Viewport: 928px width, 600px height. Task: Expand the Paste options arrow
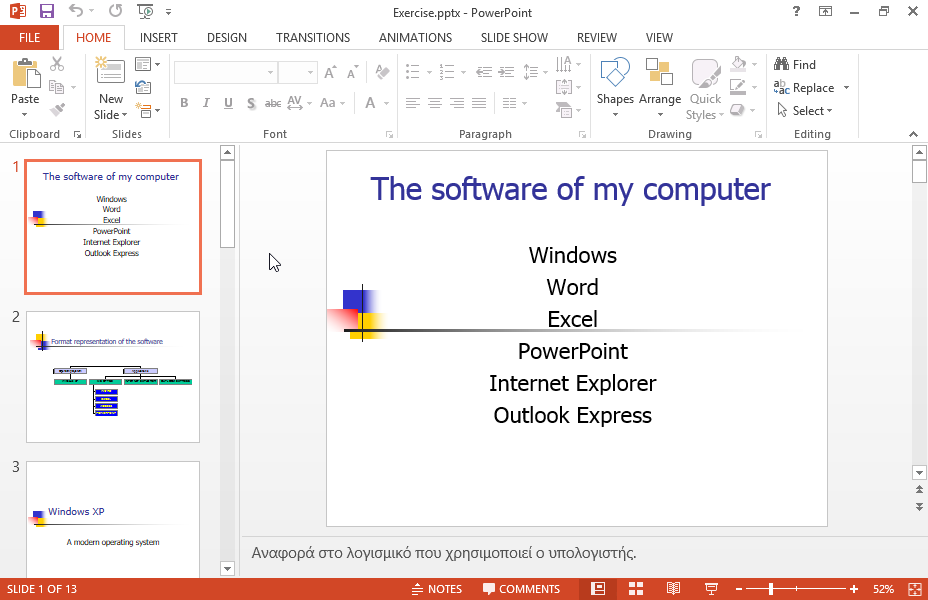(x=24, y=115)
